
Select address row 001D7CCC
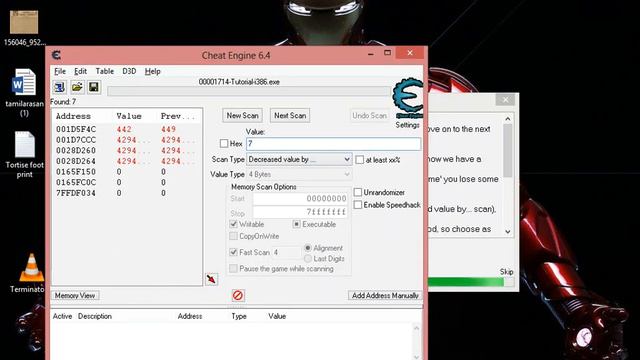point(127,140)
